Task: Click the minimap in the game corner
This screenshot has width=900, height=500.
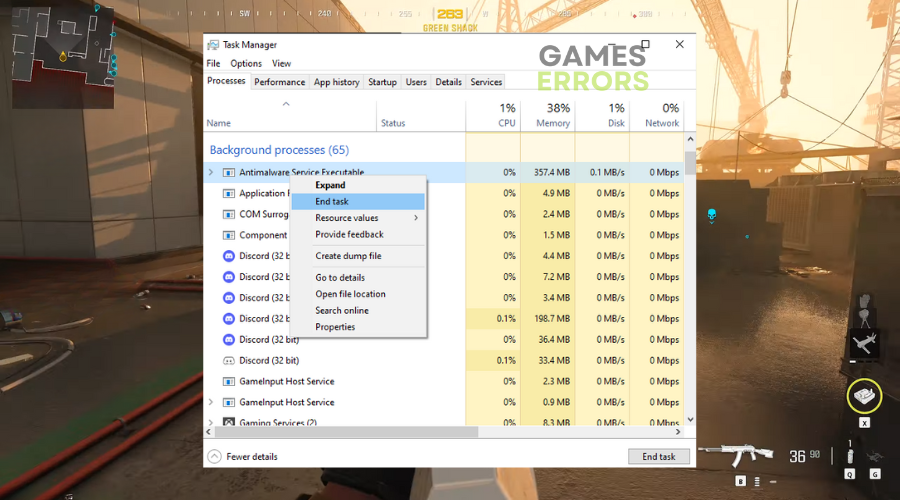Action: [63, 55]
